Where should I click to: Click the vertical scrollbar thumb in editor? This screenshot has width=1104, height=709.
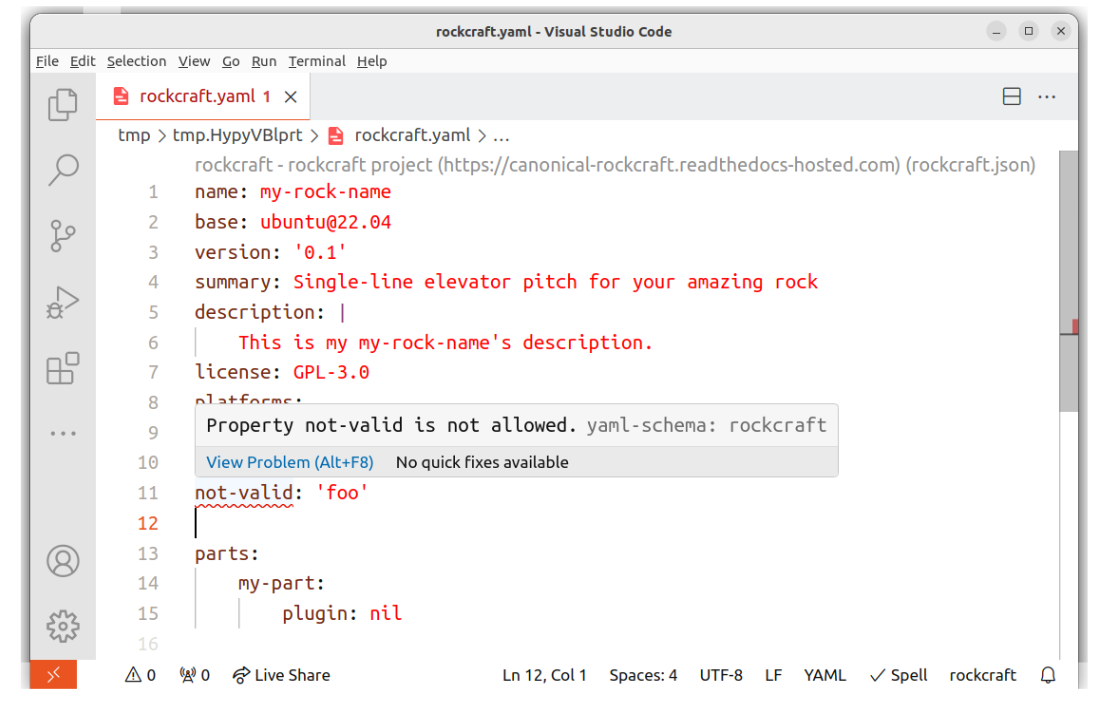(x=1069, y=282)
